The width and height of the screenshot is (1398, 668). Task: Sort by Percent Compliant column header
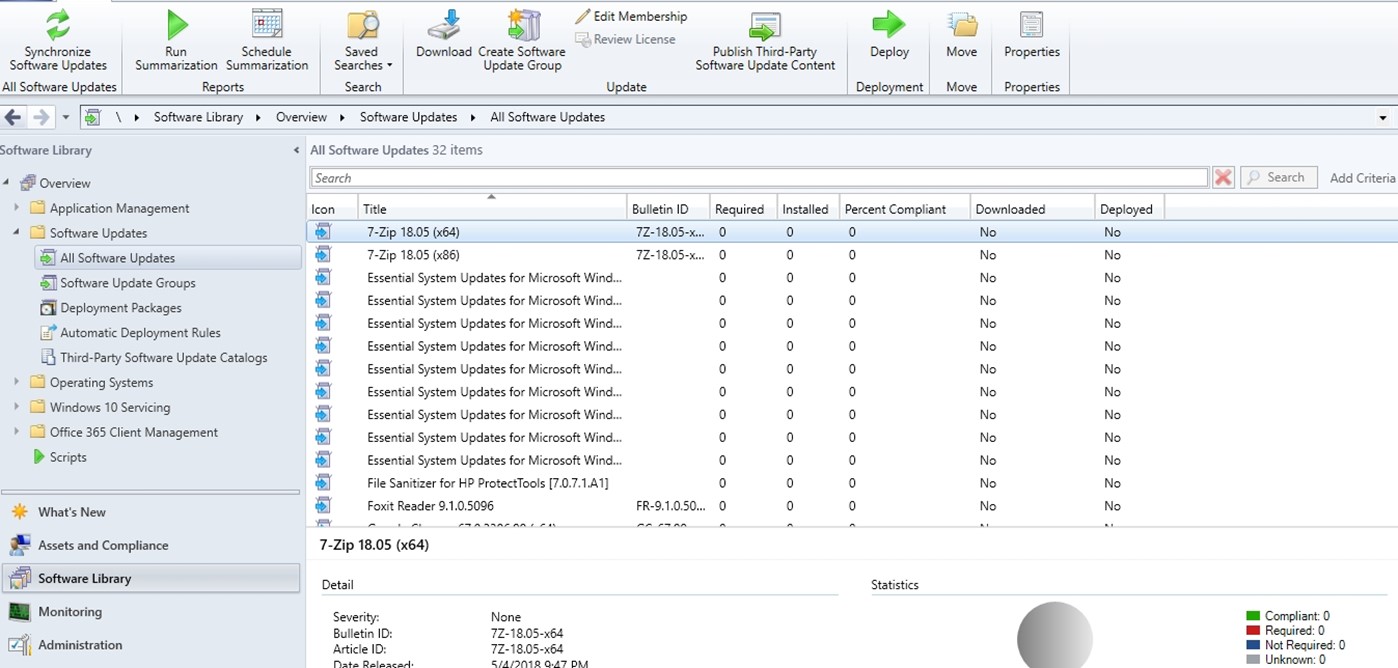905,209
